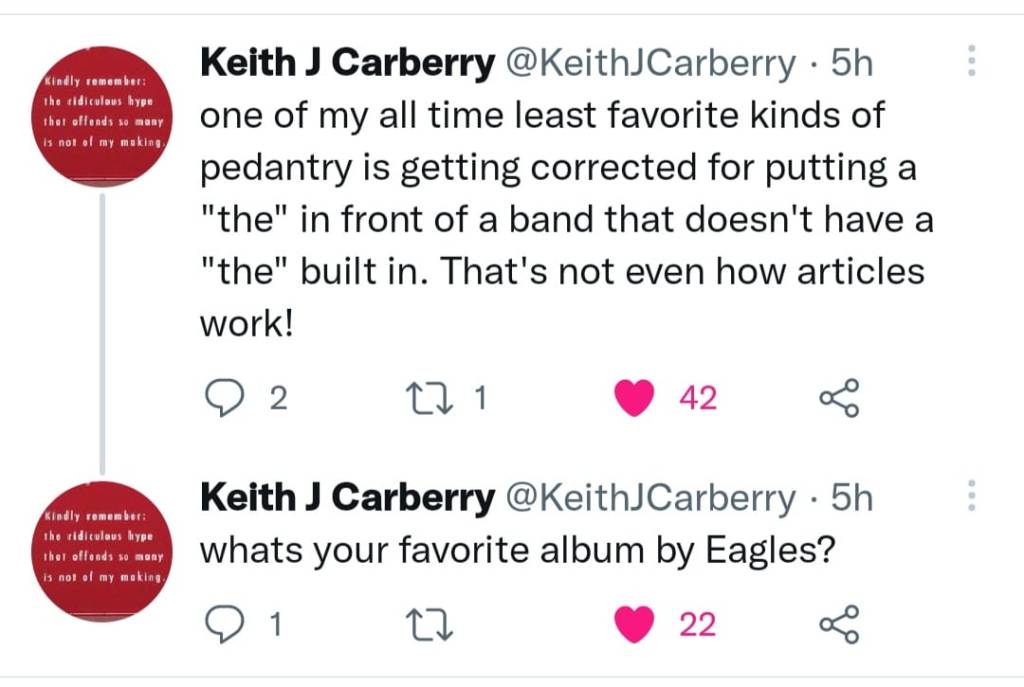Open the red profile avatar on the second tweet
The width and height of the screenshot is (1024, 687).
pyautogui.click(x=103, y=550)
